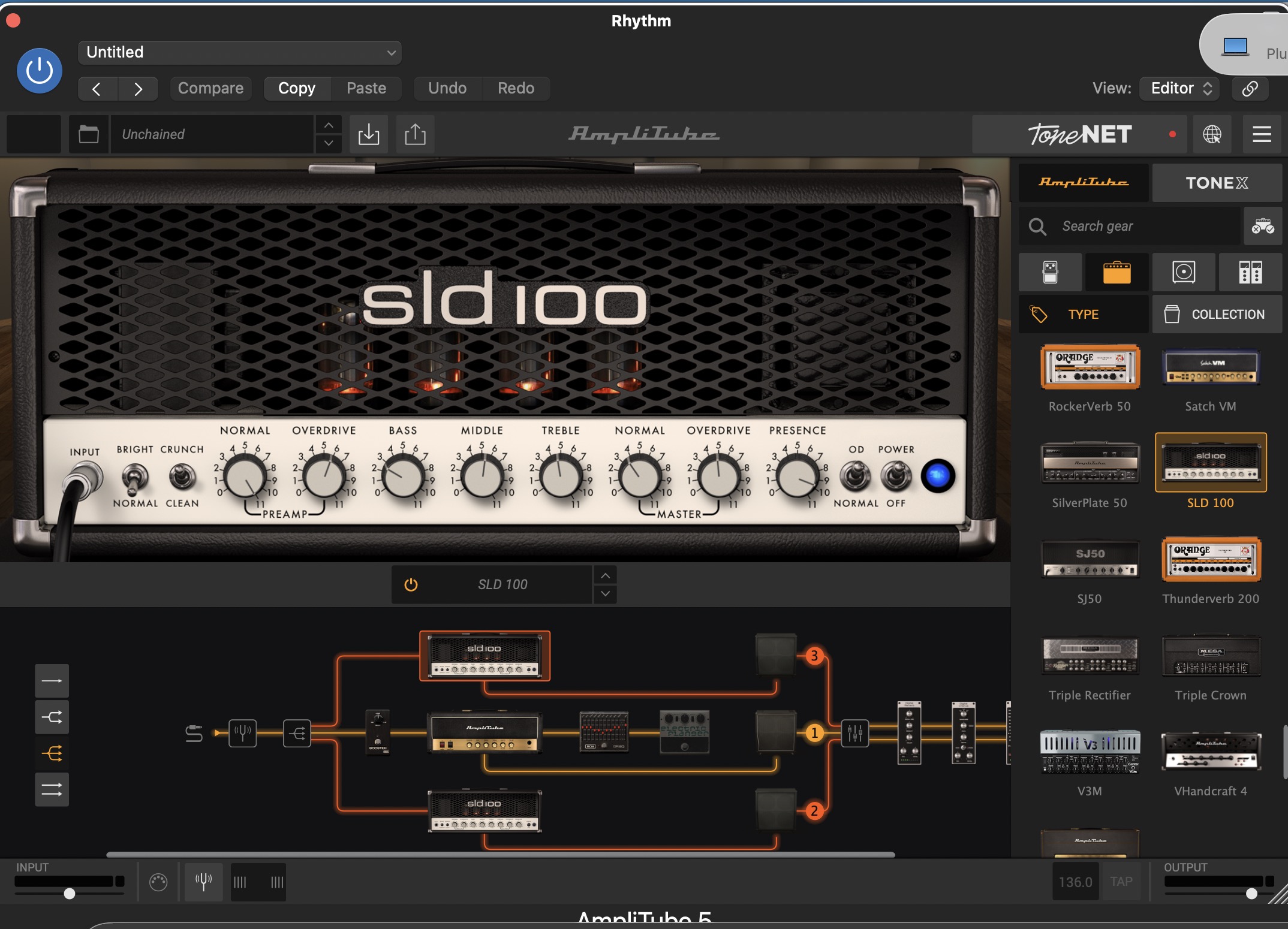1288x929 pixels.
Task: Toggle the plugin bypass power button
Action: [40, 71]
